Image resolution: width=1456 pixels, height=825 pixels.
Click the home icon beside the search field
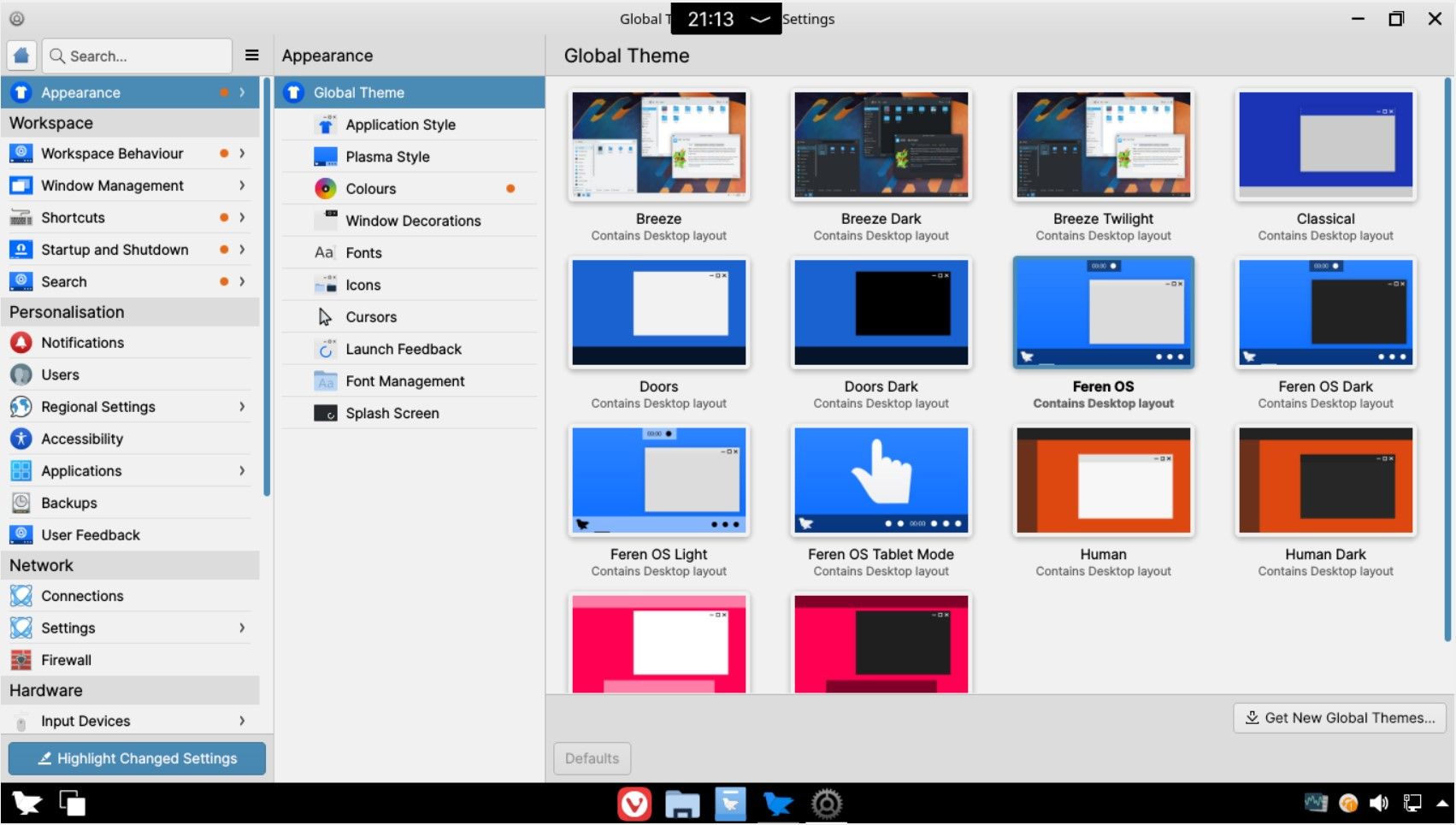point(21,56)
